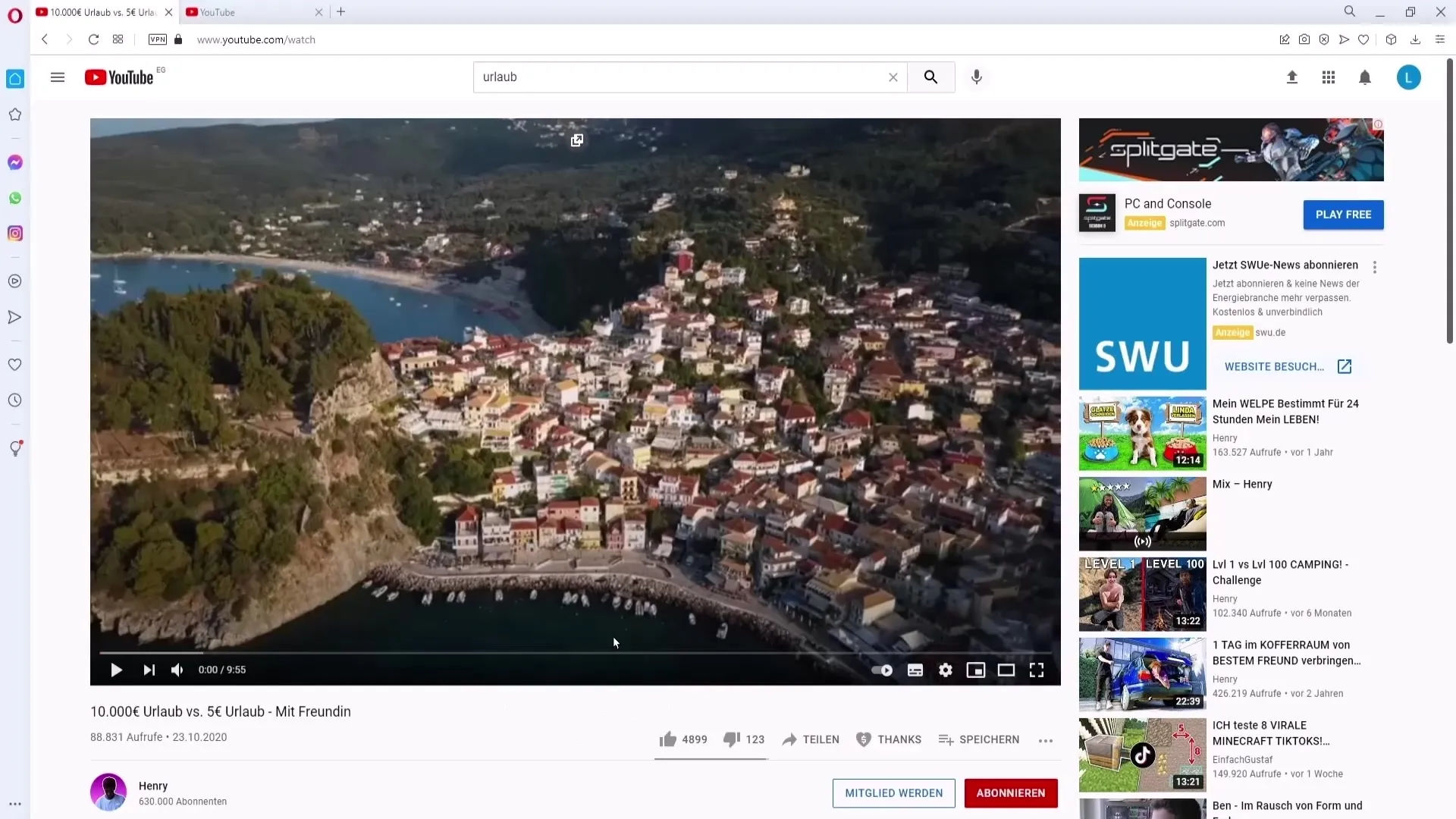Toggle video fullscreen mode
1456x819 pixels.
pyautogui.click(x=1039, y=670)
